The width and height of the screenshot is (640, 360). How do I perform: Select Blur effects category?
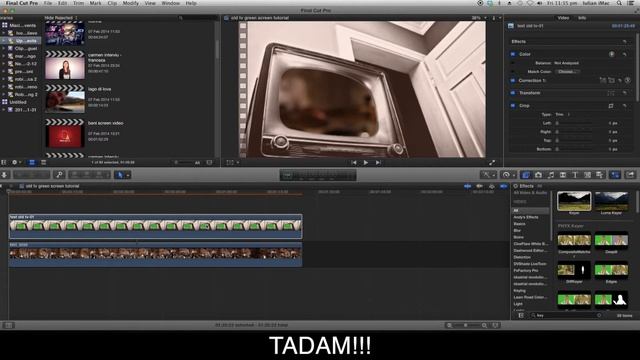[517, 231]
